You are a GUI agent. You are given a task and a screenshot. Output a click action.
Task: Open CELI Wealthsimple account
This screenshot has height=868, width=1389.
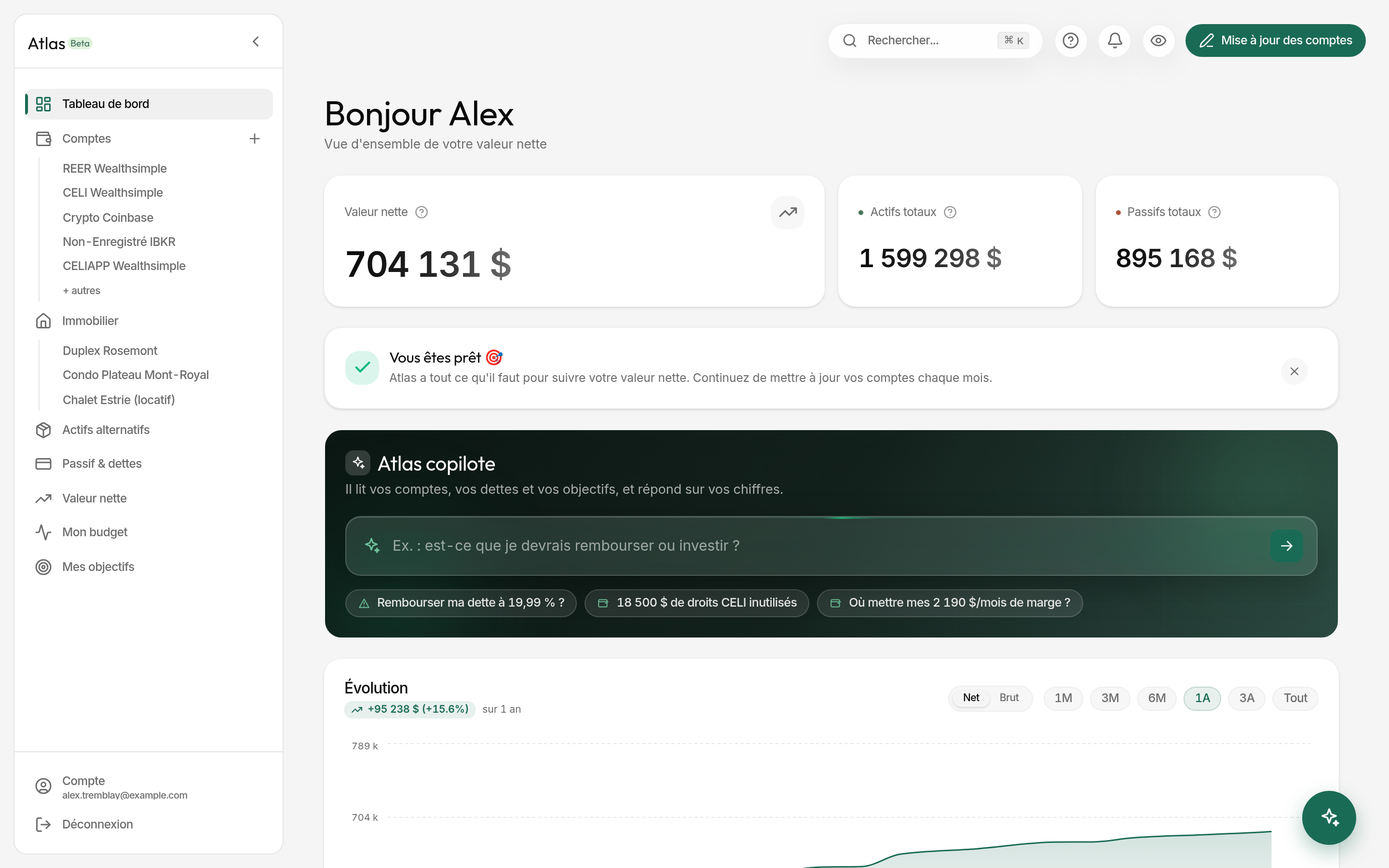pyautogui.click(x=112, y=193)
